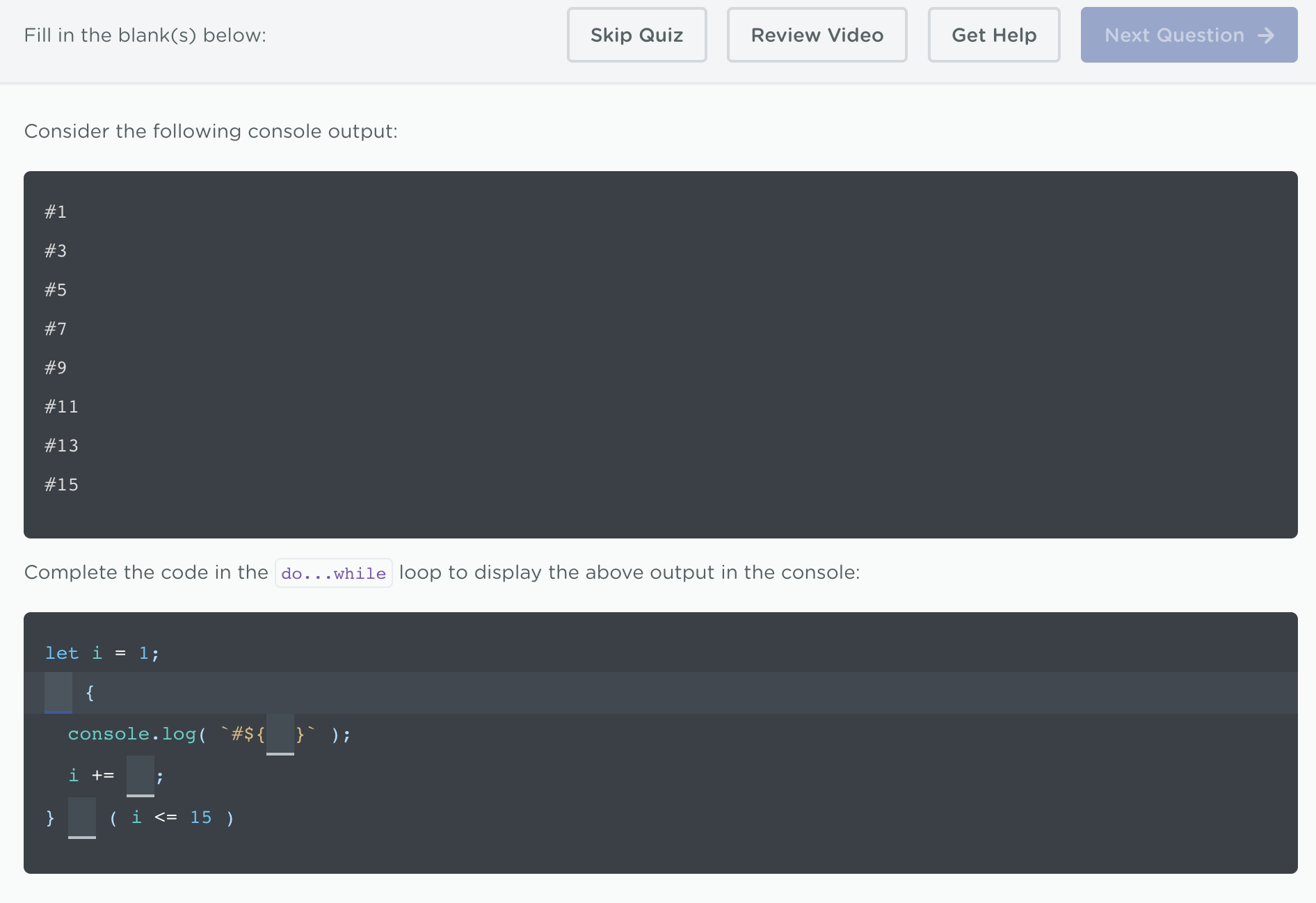Go to the Next Question
This screenshot has width=1316, height=903.
[x=1188, y=35]
